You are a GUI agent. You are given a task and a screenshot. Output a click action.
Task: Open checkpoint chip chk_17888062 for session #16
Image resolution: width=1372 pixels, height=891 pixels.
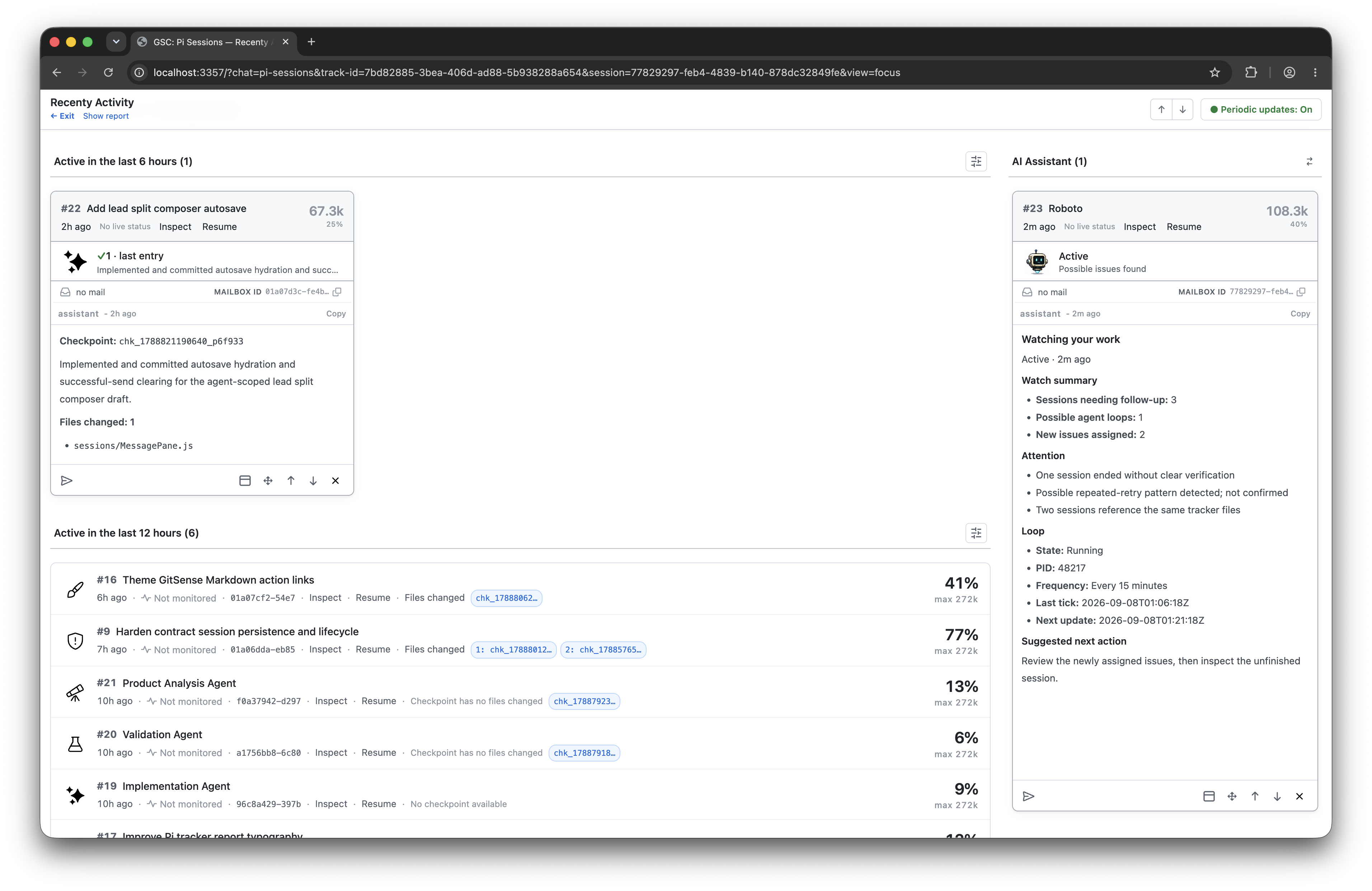(506, 598)
